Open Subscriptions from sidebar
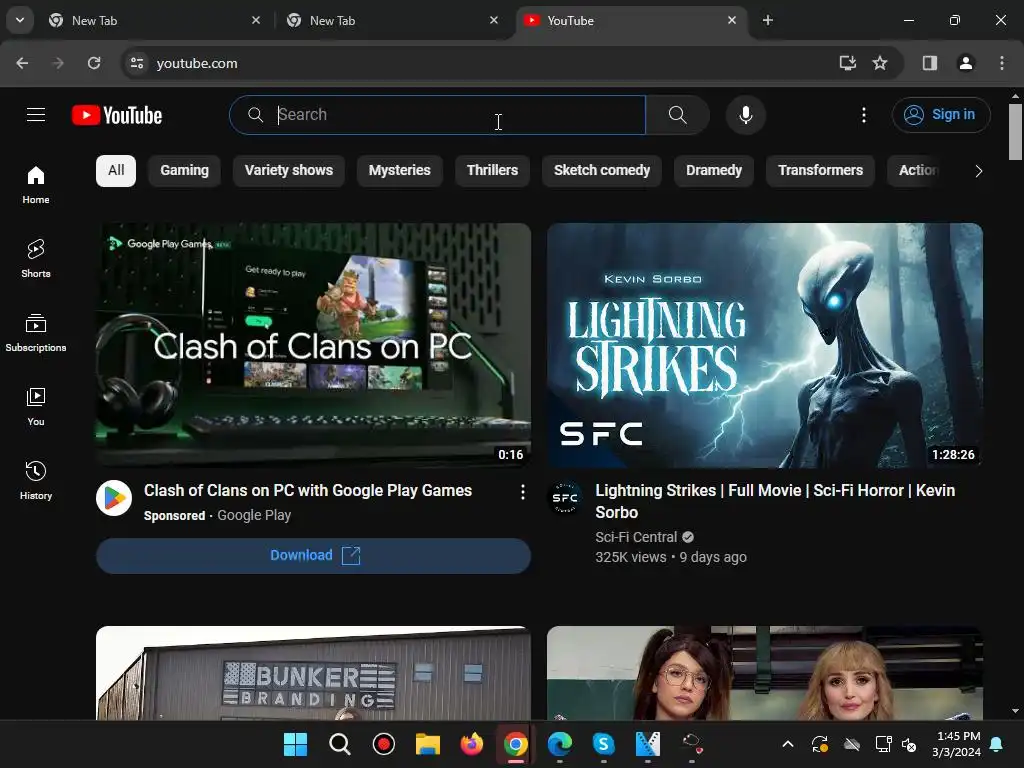 pos(36,332)
